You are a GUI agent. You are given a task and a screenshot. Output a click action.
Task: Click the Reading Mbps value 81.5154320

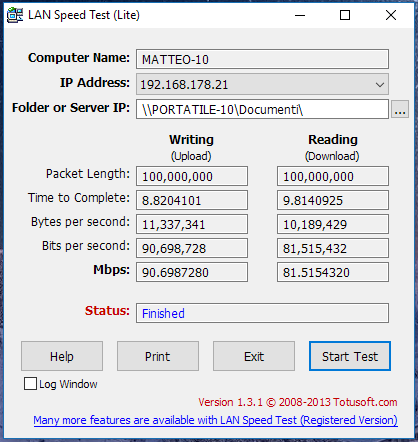point(333,272)
